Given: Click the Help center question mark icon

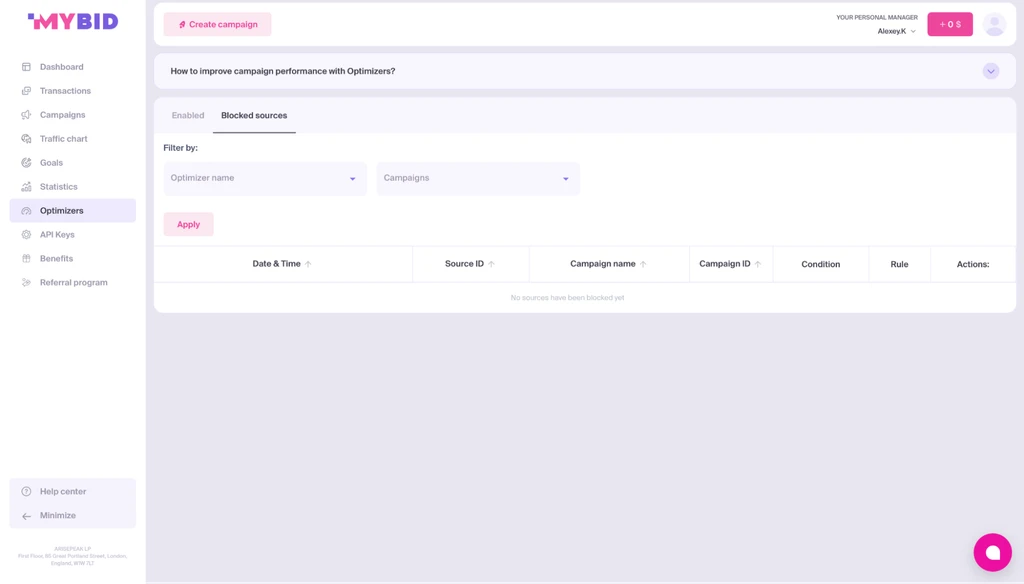Looking at the screenshot, I should coord(26,491).
